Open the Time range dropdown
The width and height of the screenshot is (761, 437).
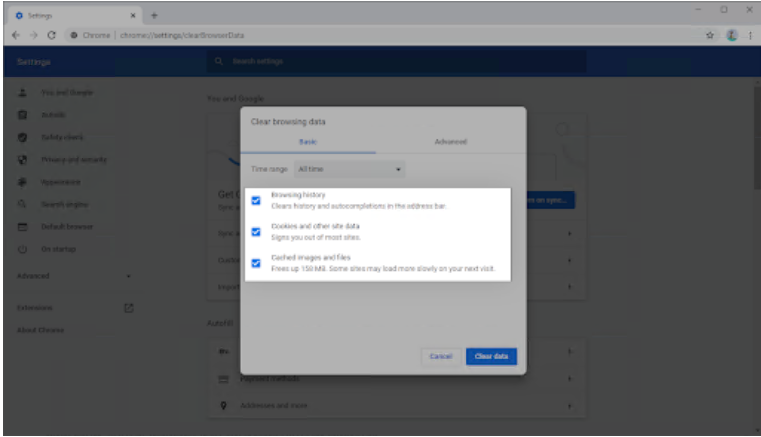pos(350,170)
